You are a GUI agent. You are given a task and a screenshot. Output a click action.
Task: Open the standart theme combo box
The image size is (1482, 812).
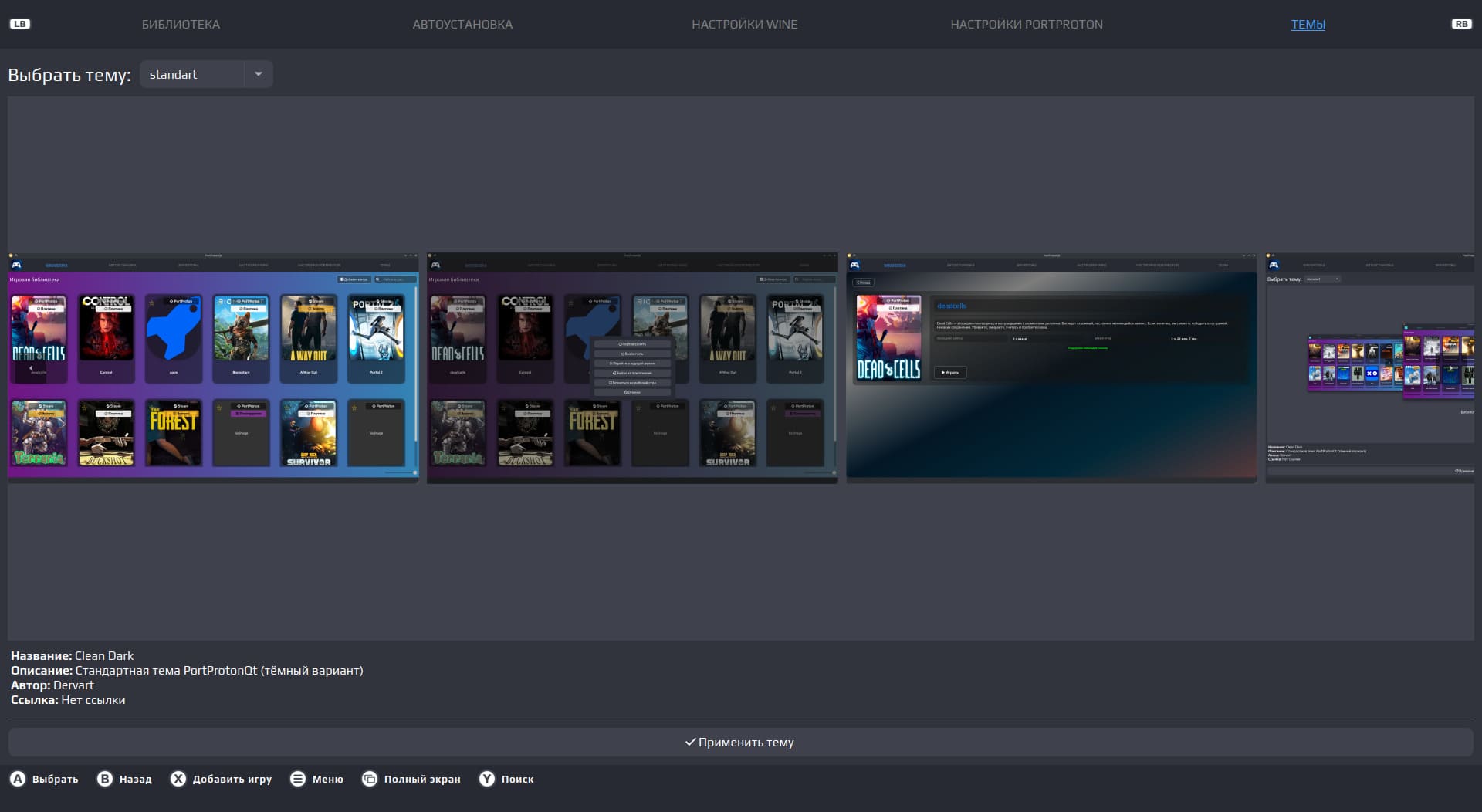tap(193, 74)
